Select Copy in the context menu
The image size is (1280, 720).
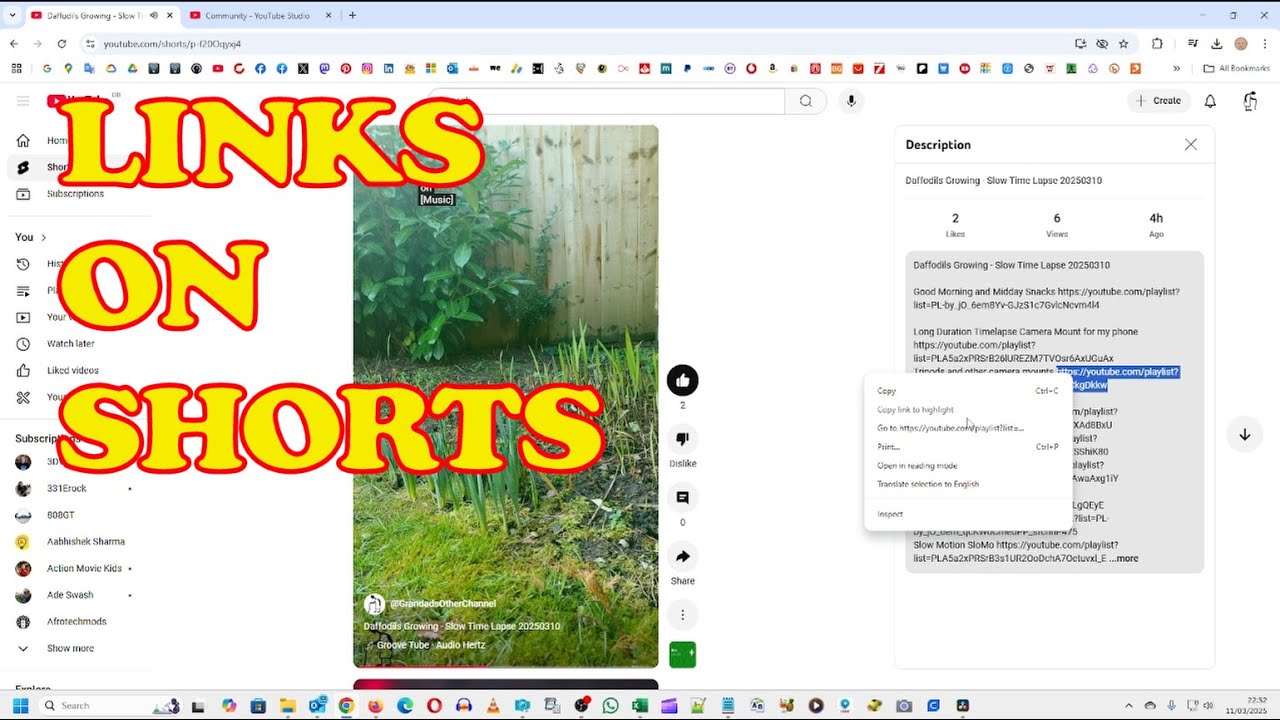point(967,391)
